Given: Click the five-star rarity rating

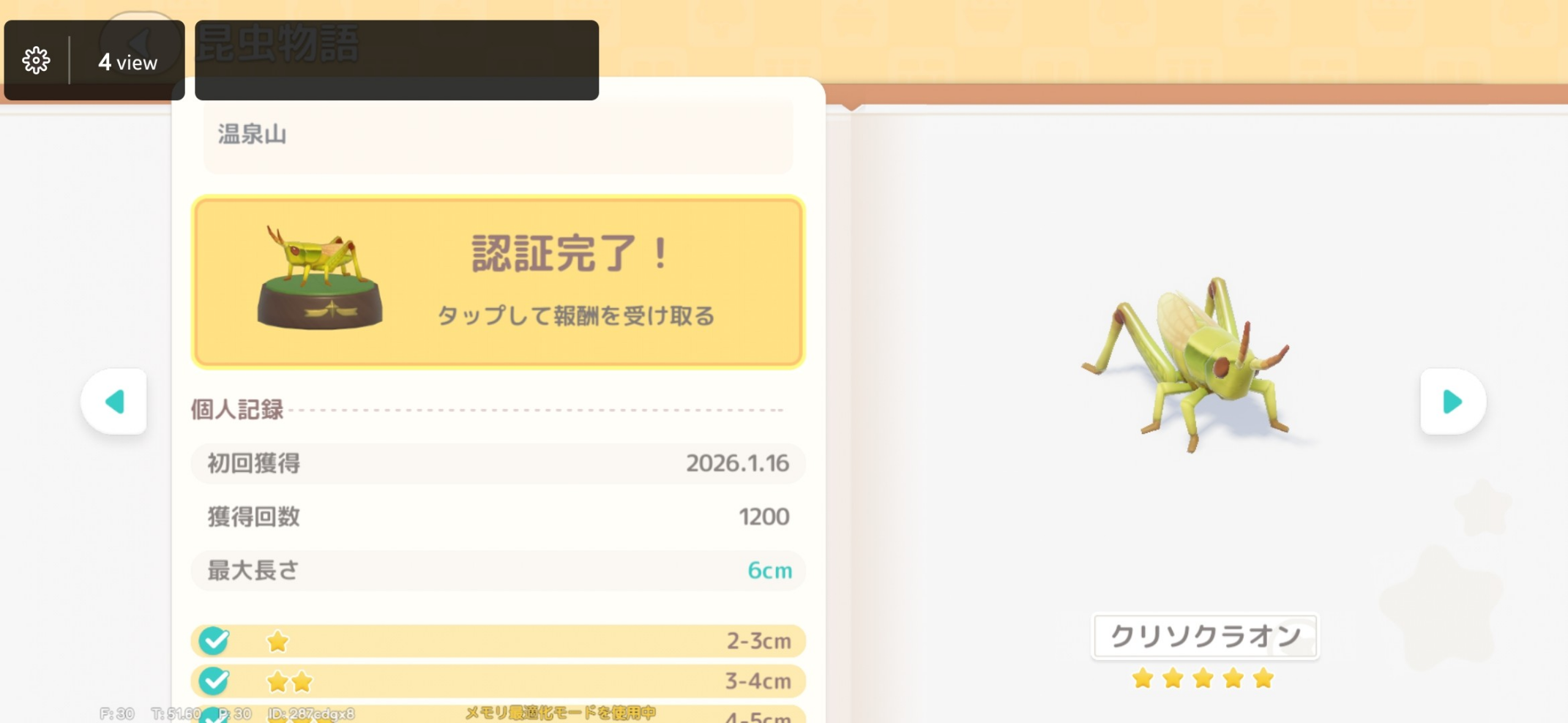Looking at the screenshot, I should click(x=1203, y=678).
